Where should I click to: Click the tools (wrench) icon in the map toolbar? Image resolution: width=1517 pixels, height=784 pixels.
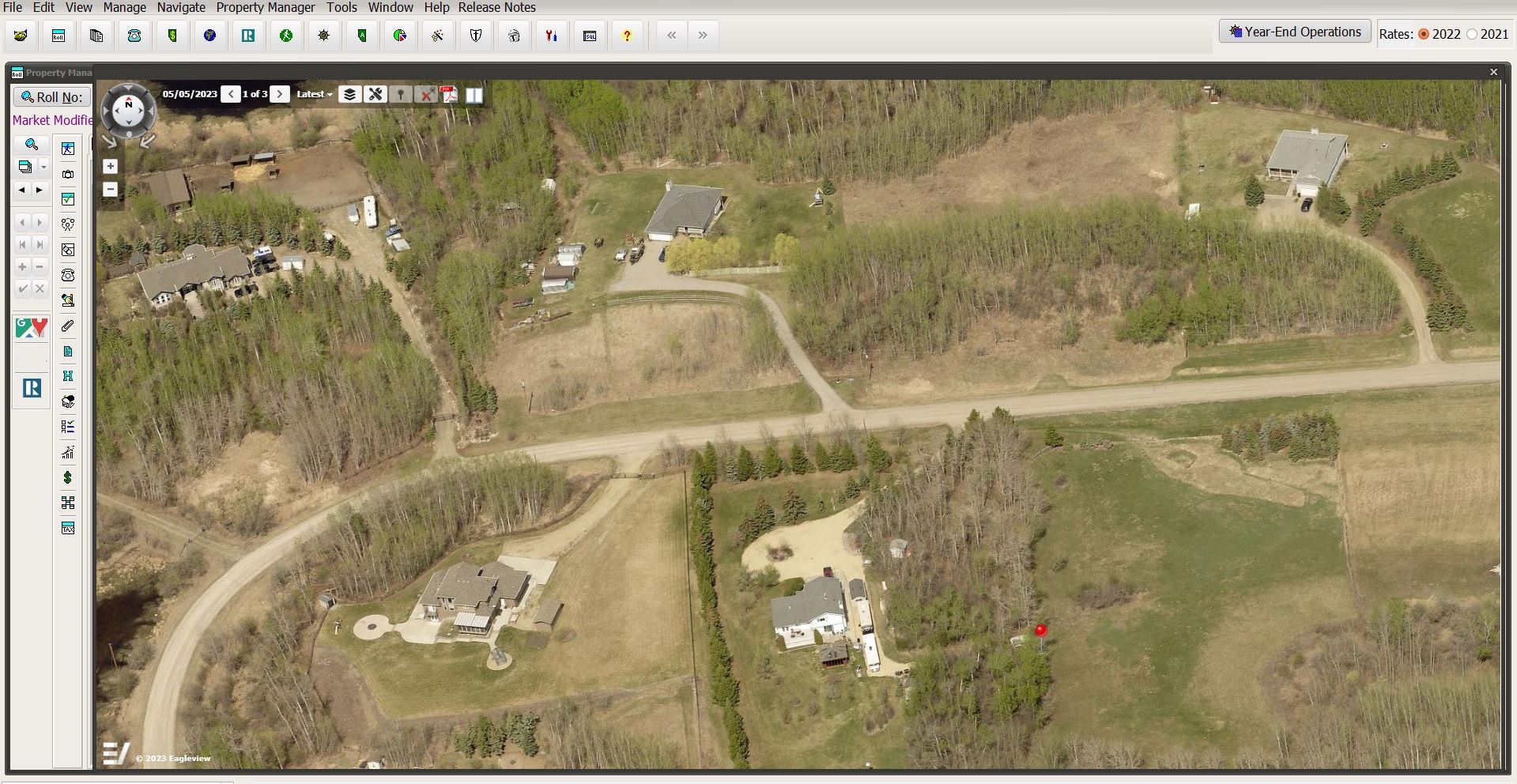point(376,94)
